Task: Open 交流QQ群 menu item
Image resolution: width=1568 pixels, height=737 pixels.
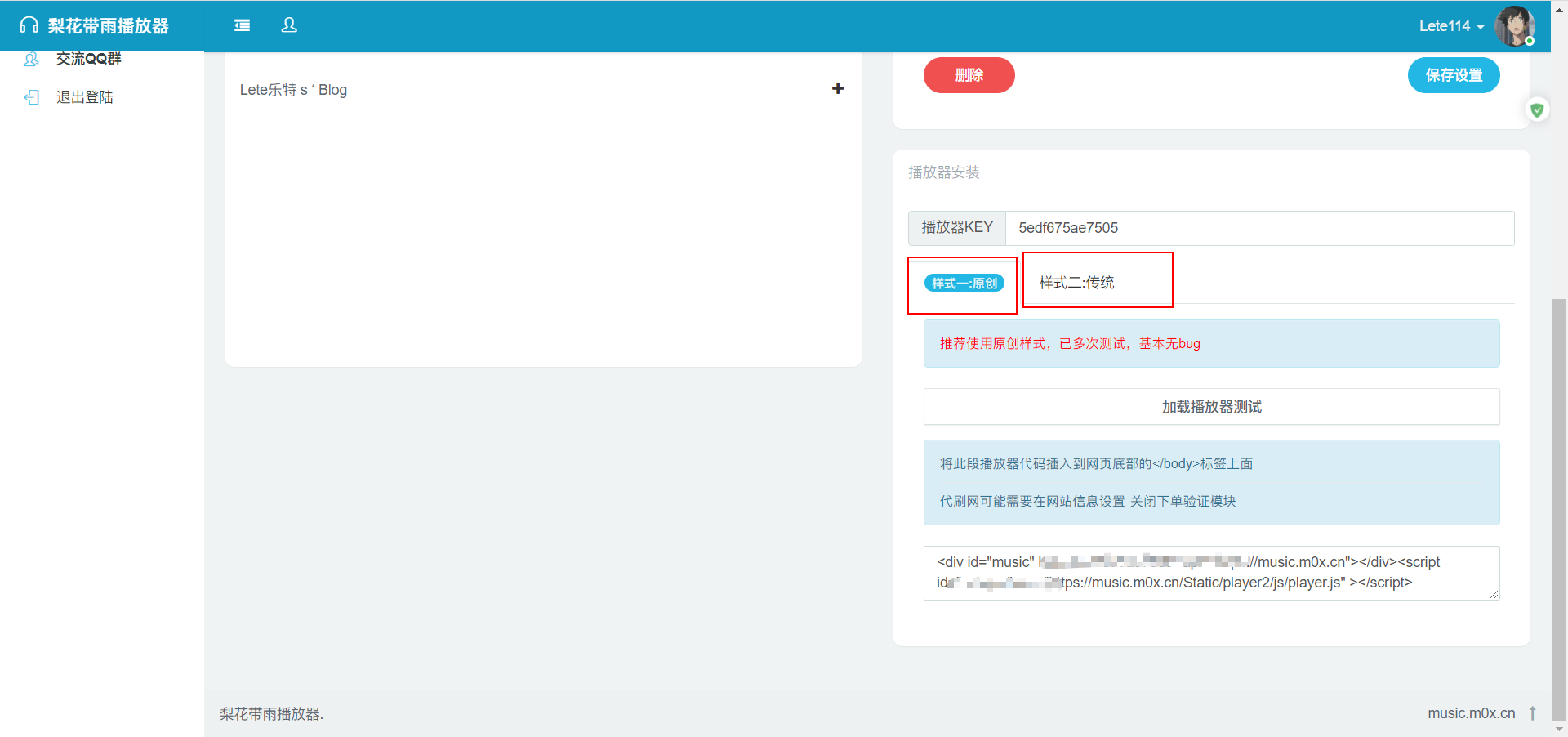Action: tap(89, 59)
